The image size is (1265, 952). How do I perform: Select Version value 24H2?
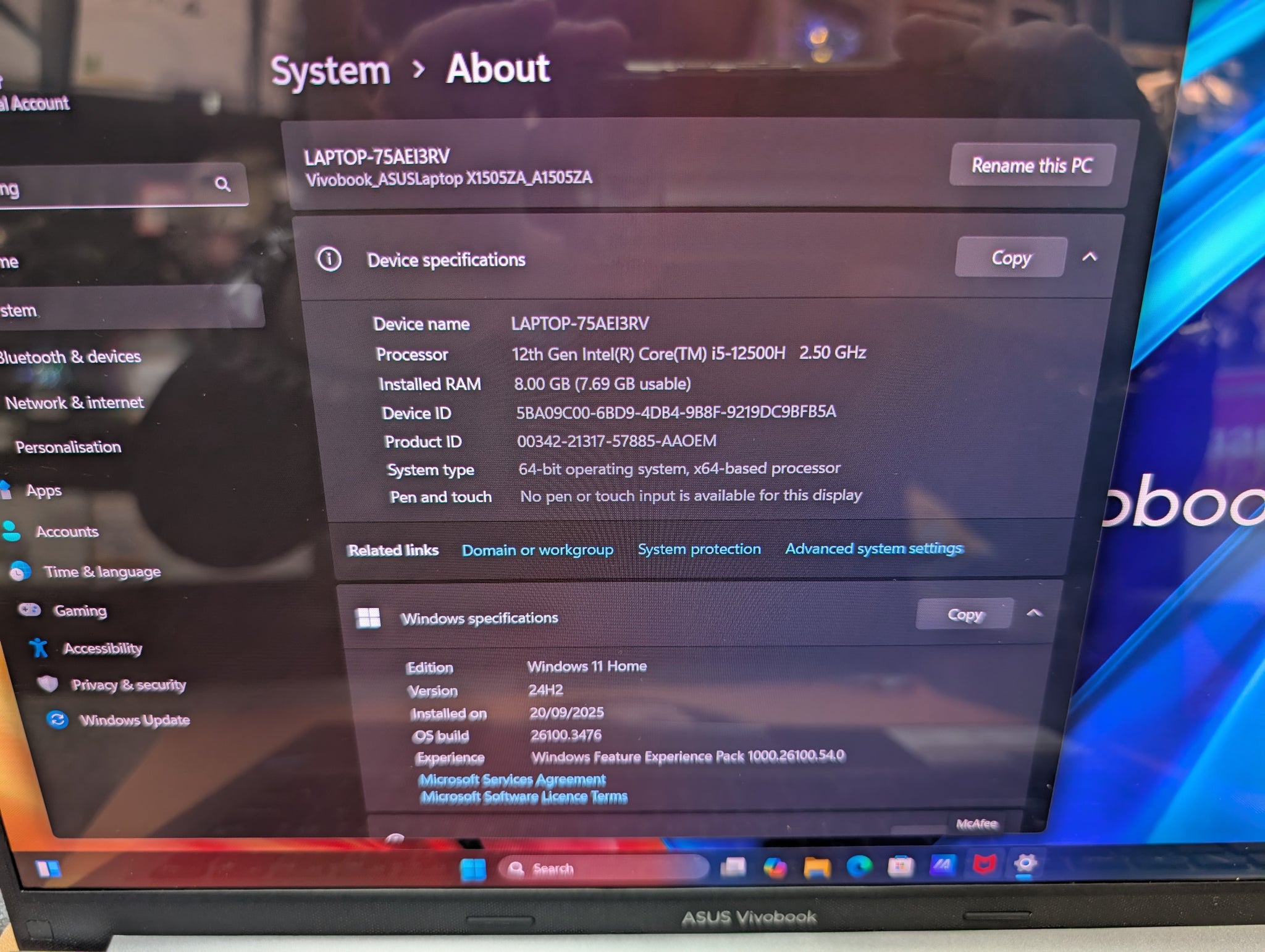click(x=545, y=690)
